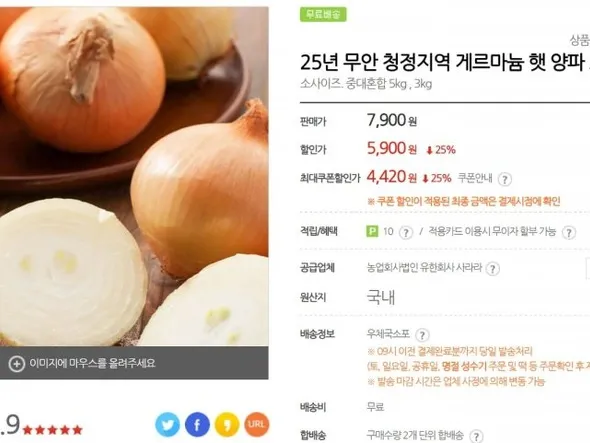Open the 쿠폰안내 coupon guide link

[474, 178]
